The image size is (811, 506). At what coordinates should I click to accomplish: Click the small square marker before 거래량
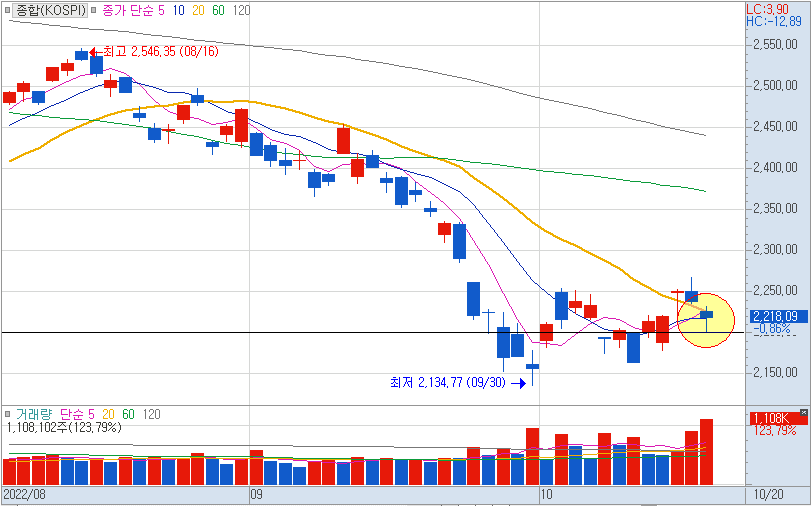7,414
